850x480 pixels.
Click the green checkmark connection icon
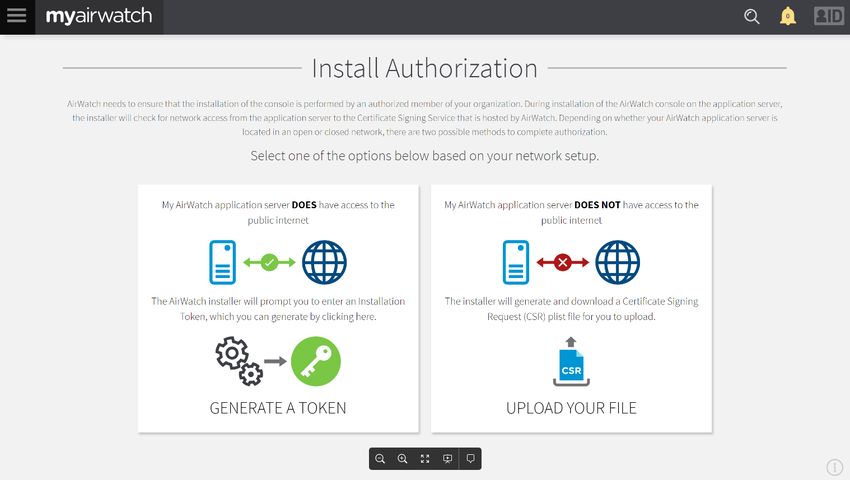click(269, 263)
